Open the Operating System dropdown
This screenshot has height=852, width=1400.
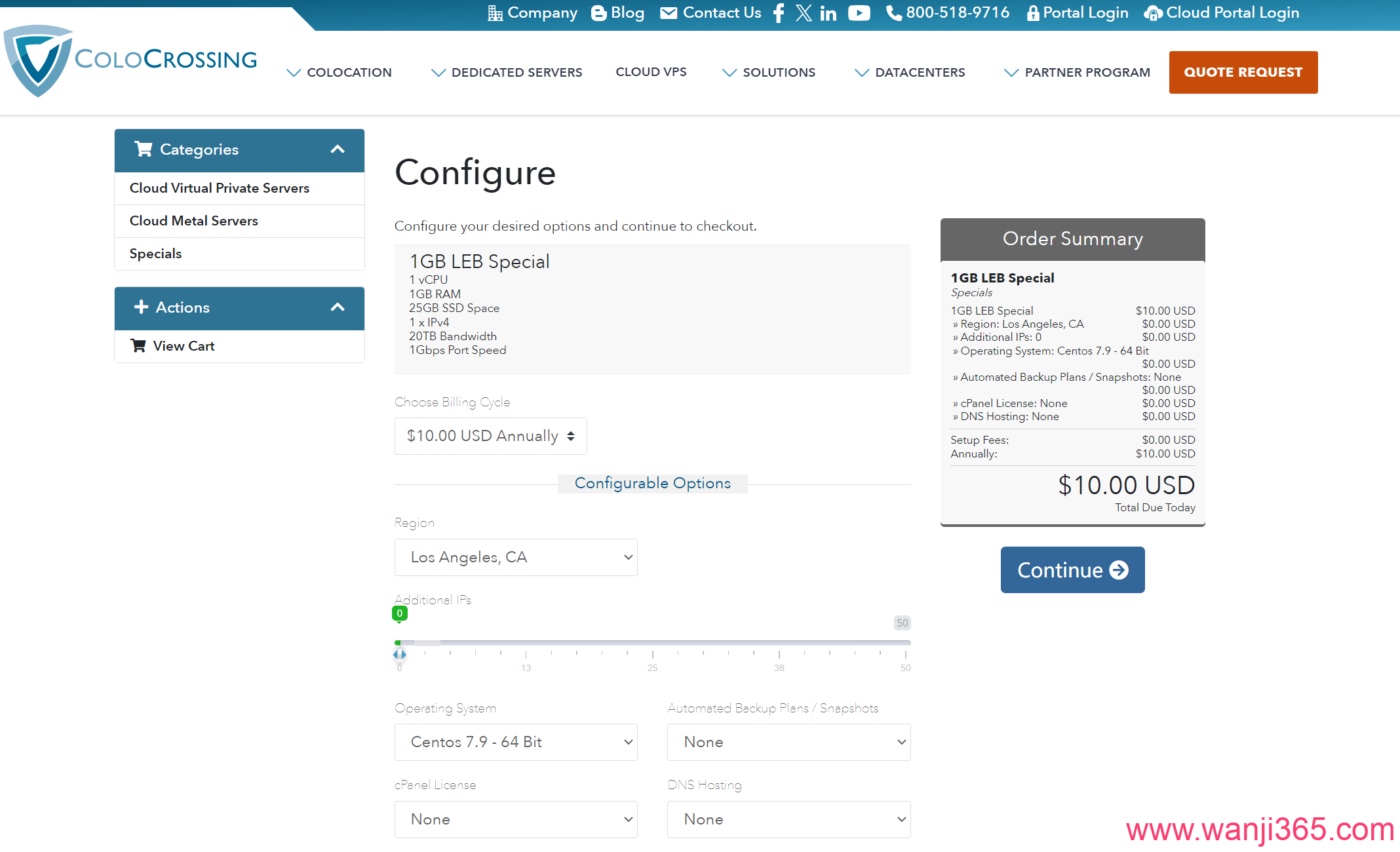click(516, 742)
